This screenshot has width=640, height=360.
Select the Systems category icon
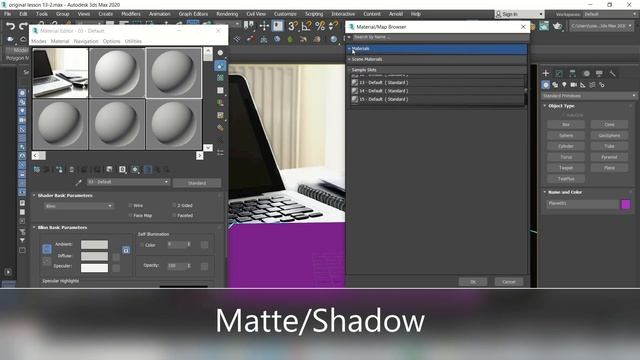point(602,85)
